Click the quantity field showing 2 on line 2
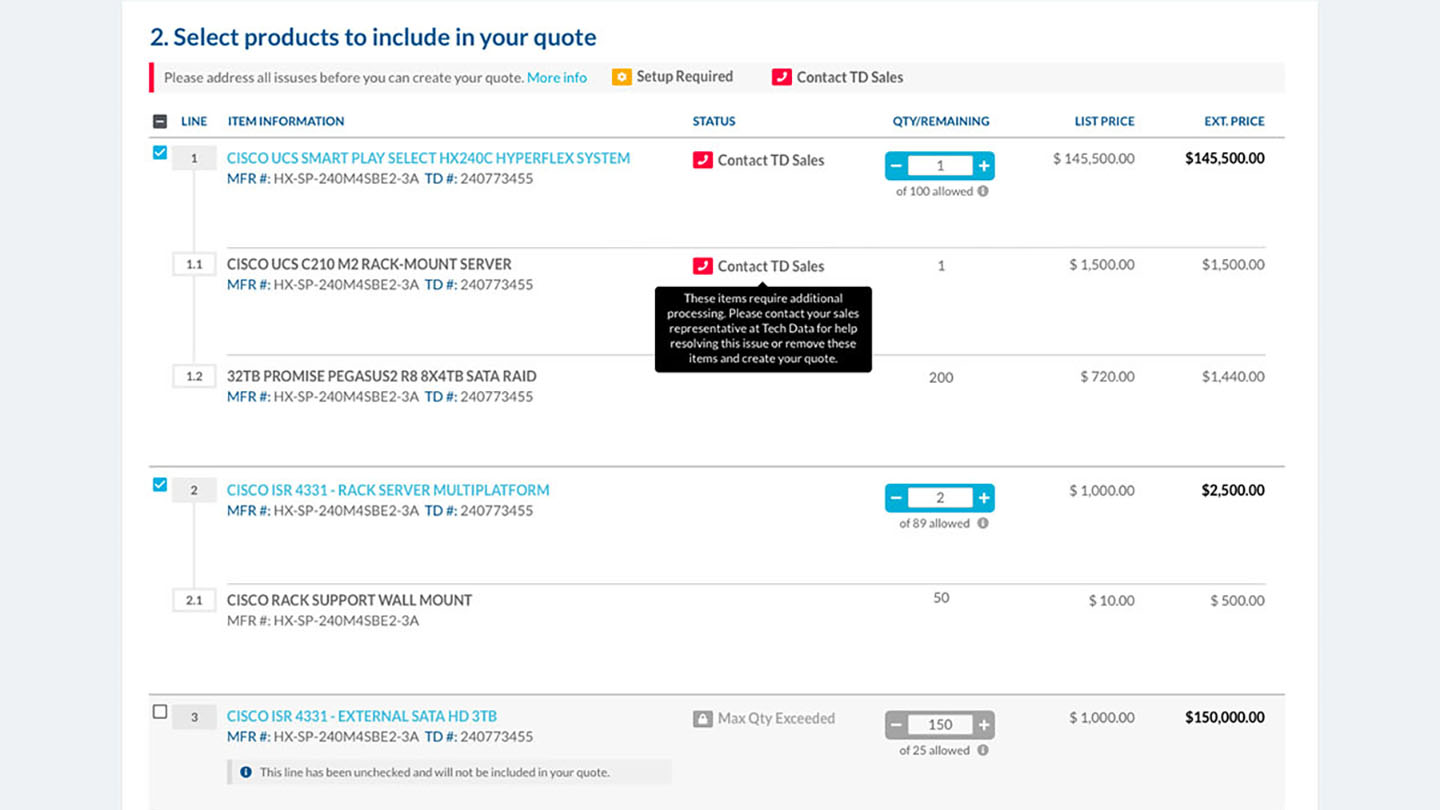The width and height of the screenshot is (1440, 810). point(940,498)
